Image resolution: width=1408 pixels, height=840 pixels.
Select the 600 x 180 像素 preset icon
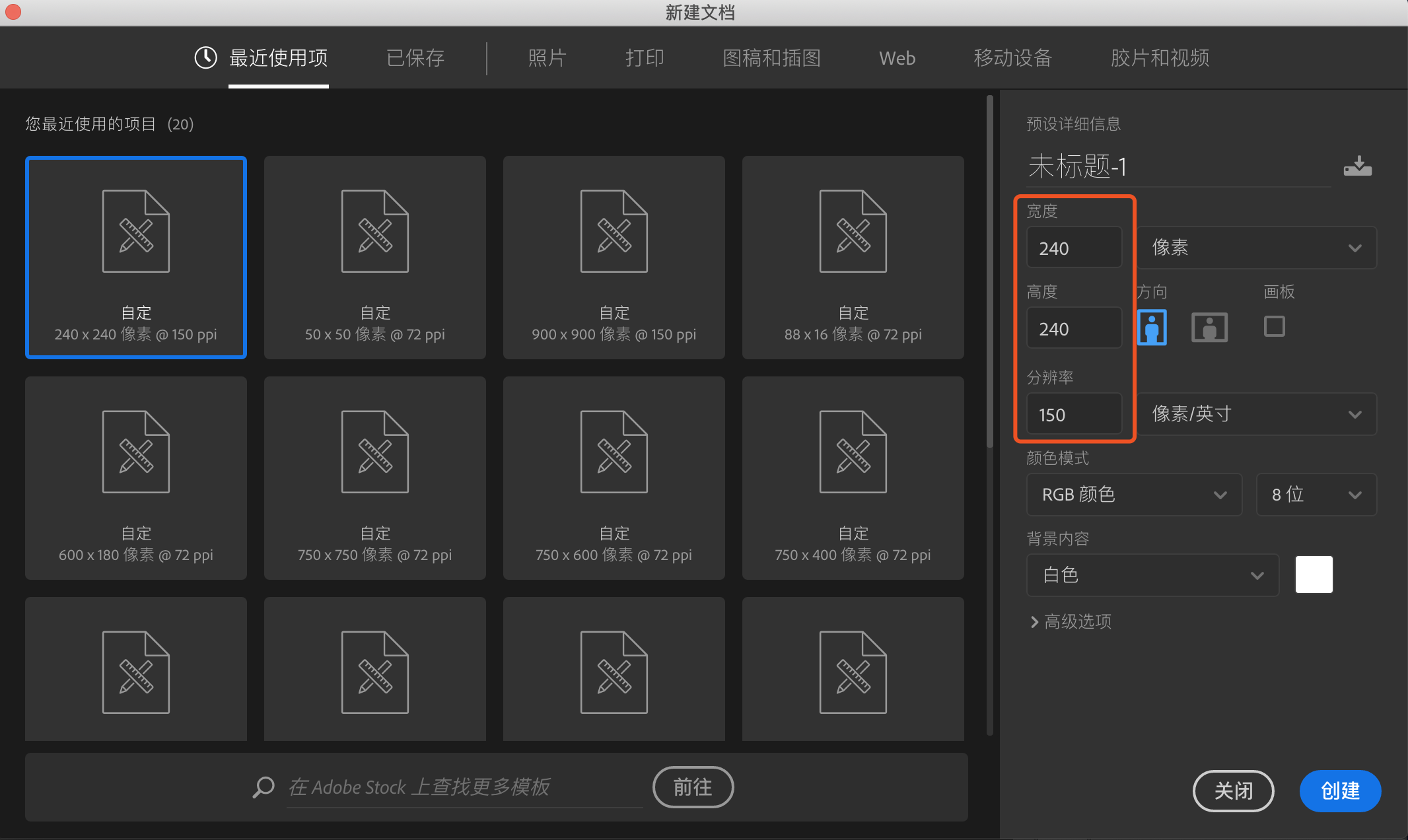point(135,452)
